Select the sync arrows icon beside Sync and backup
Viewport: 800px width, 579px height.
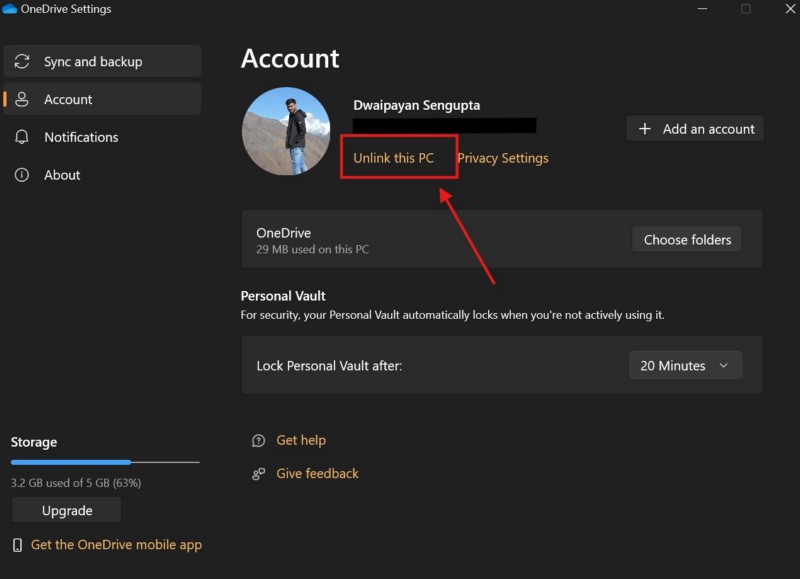(x=22, y=61)
